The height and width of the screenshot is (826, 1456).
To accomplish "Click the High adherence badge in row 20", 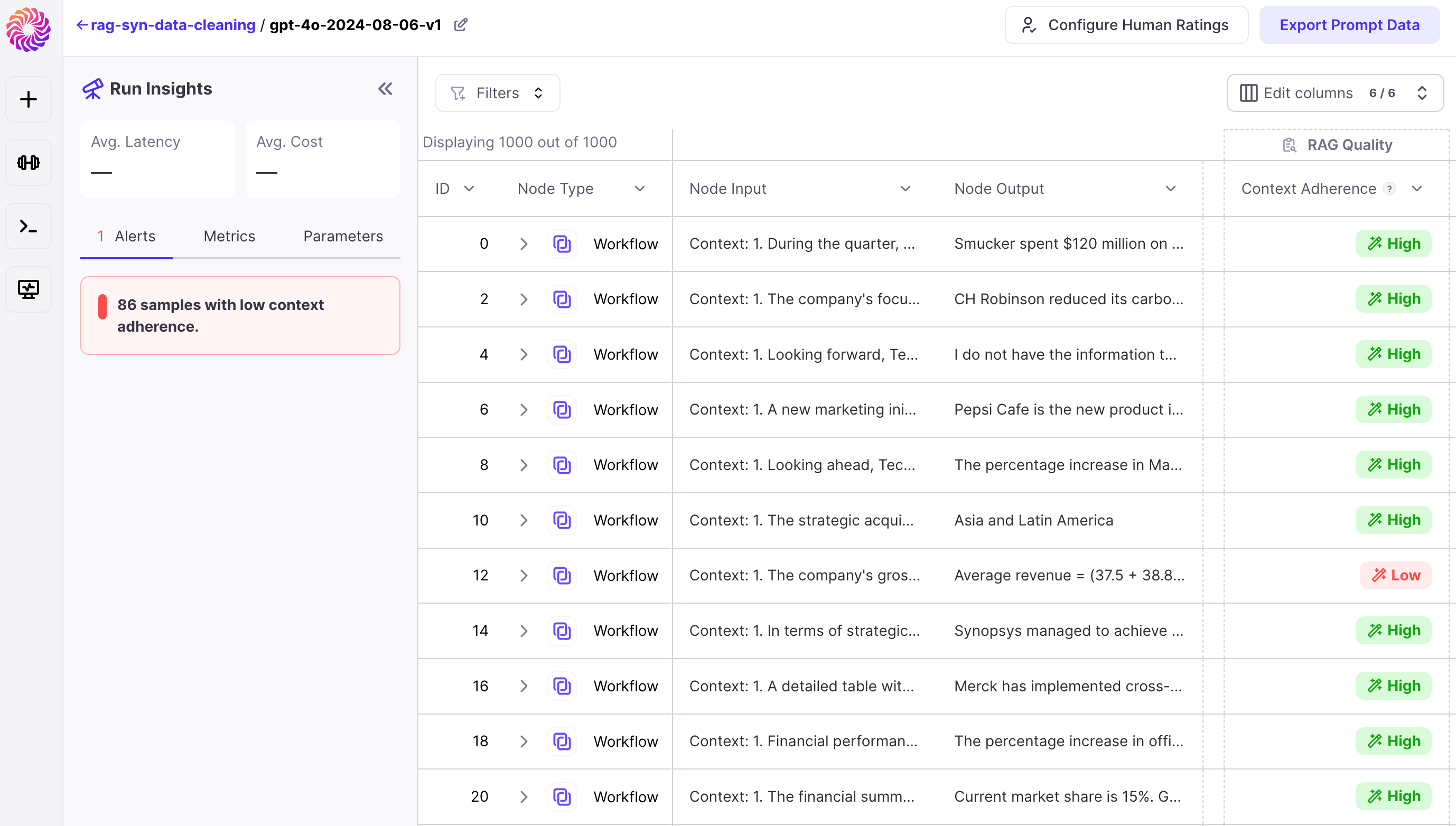I will (x=1393, y=796).
